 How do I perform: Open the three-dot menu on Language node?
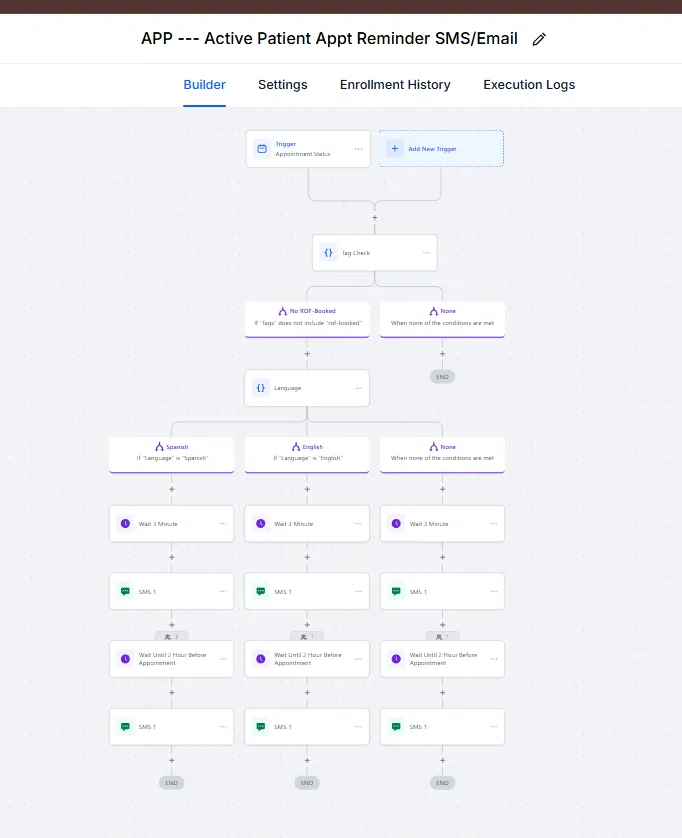click(x=358, y=388)
